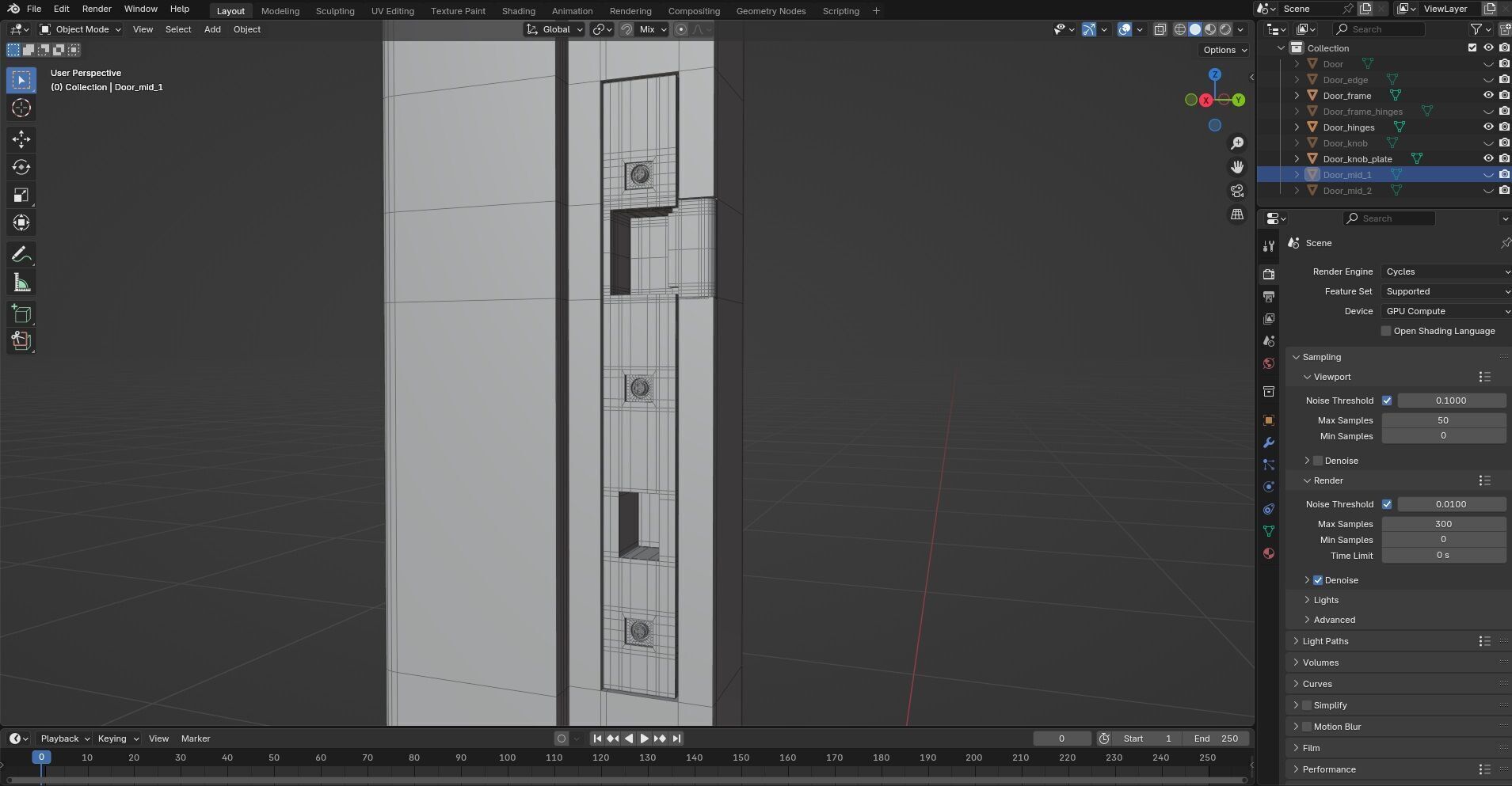Select the Select Box tool
Viewport: 1512px width, 786px height.
pos(21,80)
